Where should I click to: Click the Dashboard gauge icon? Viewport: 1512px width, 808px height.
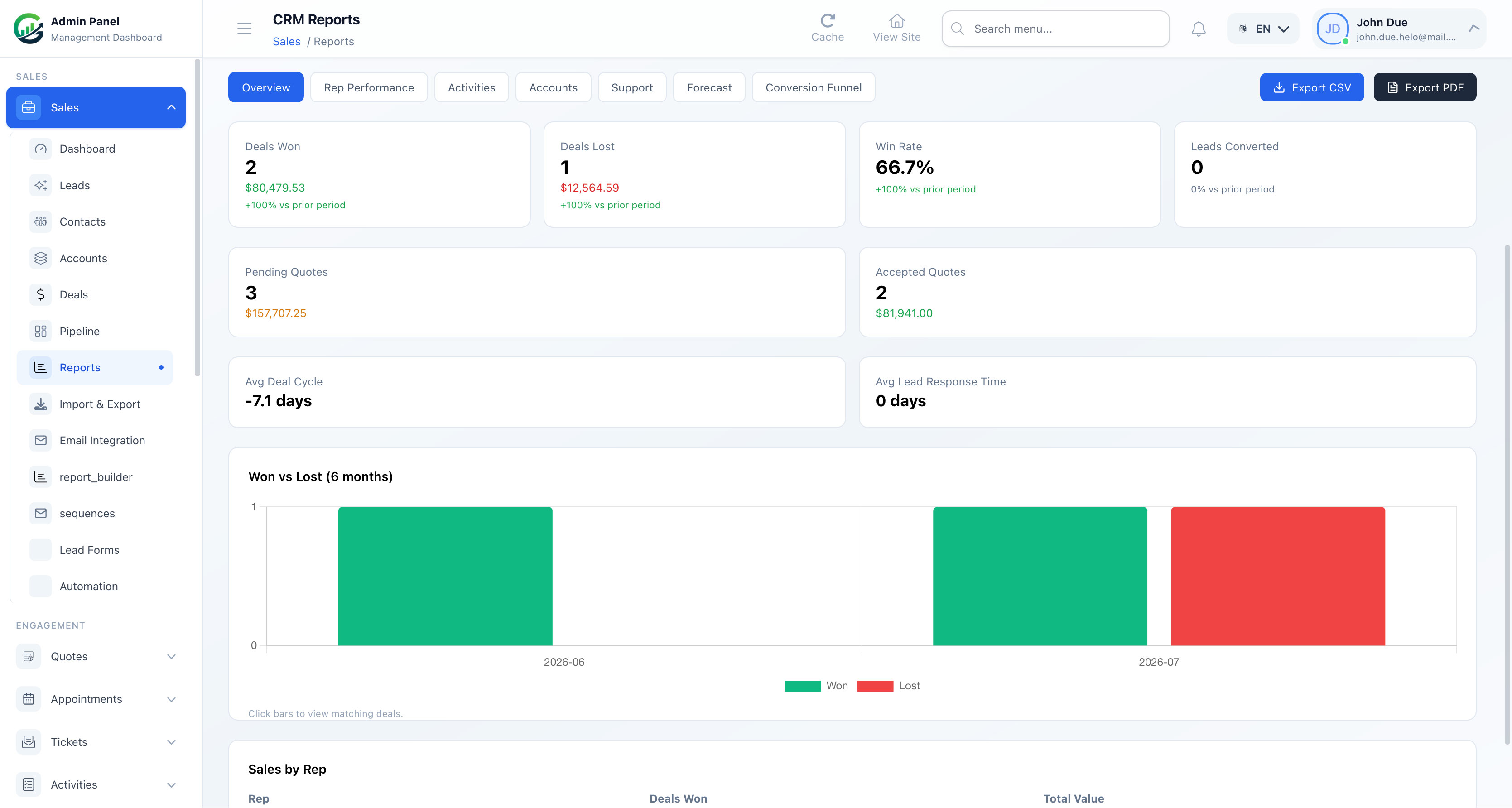40,149
